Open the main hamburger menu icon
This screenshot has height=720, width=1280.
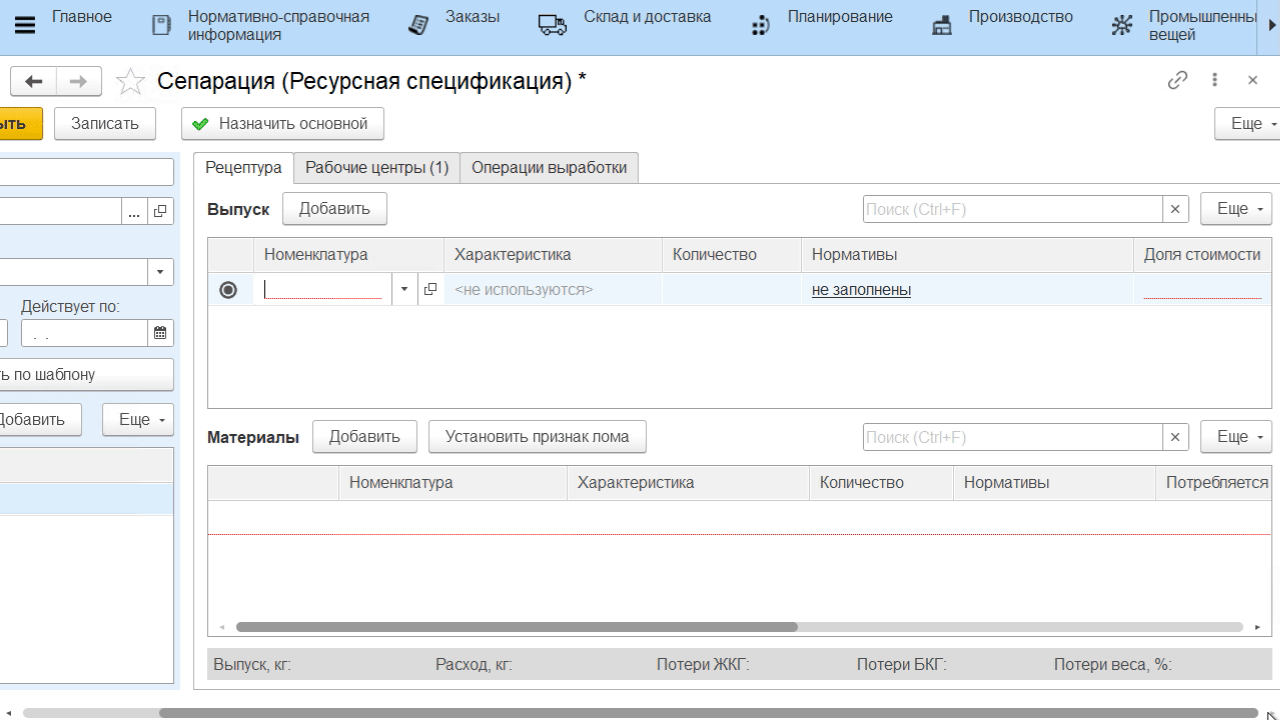coord(24,26)
